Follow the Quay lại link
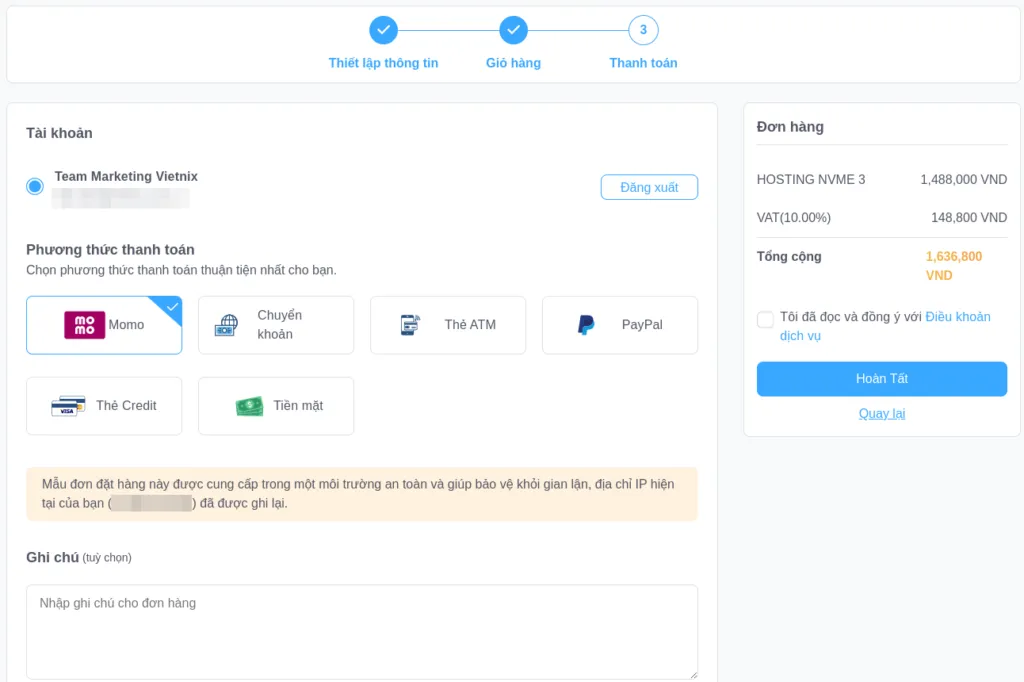This screenshot has width=1024, height=682. (881, 413)
